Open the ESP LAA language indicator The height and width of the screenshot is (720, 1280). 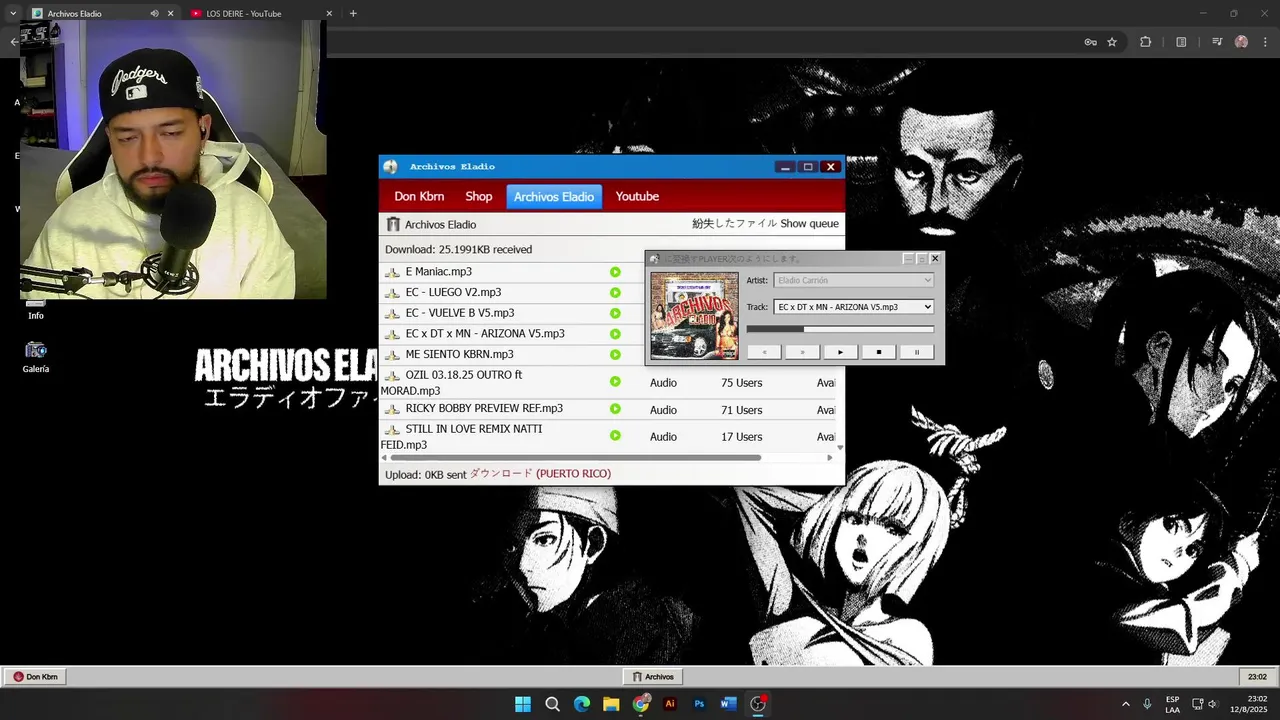point(1172,704)
